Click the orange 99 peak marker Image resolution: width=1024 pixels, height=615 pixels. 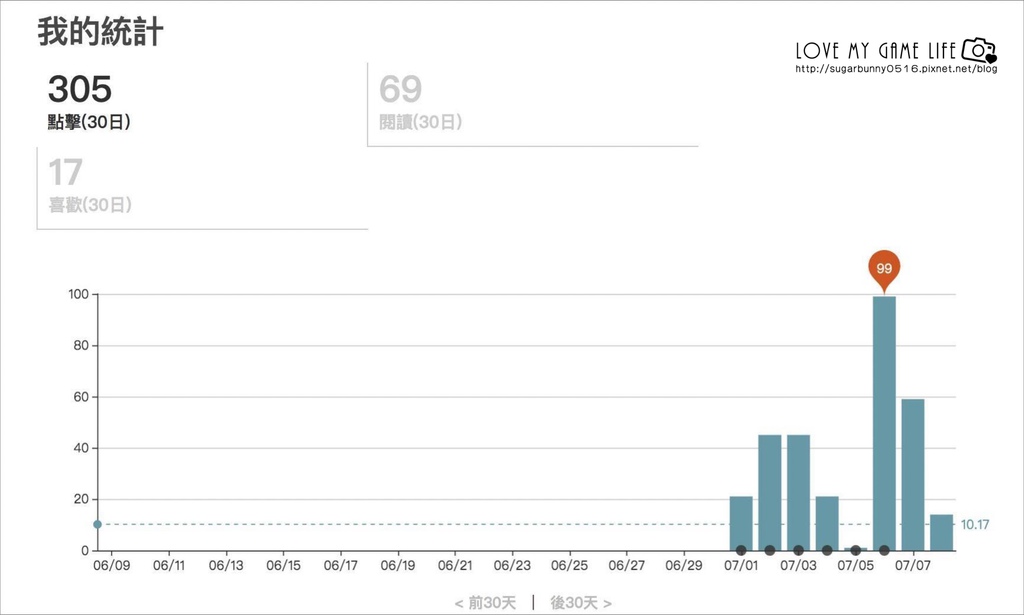pyautogui.click(x=884, y=270)
